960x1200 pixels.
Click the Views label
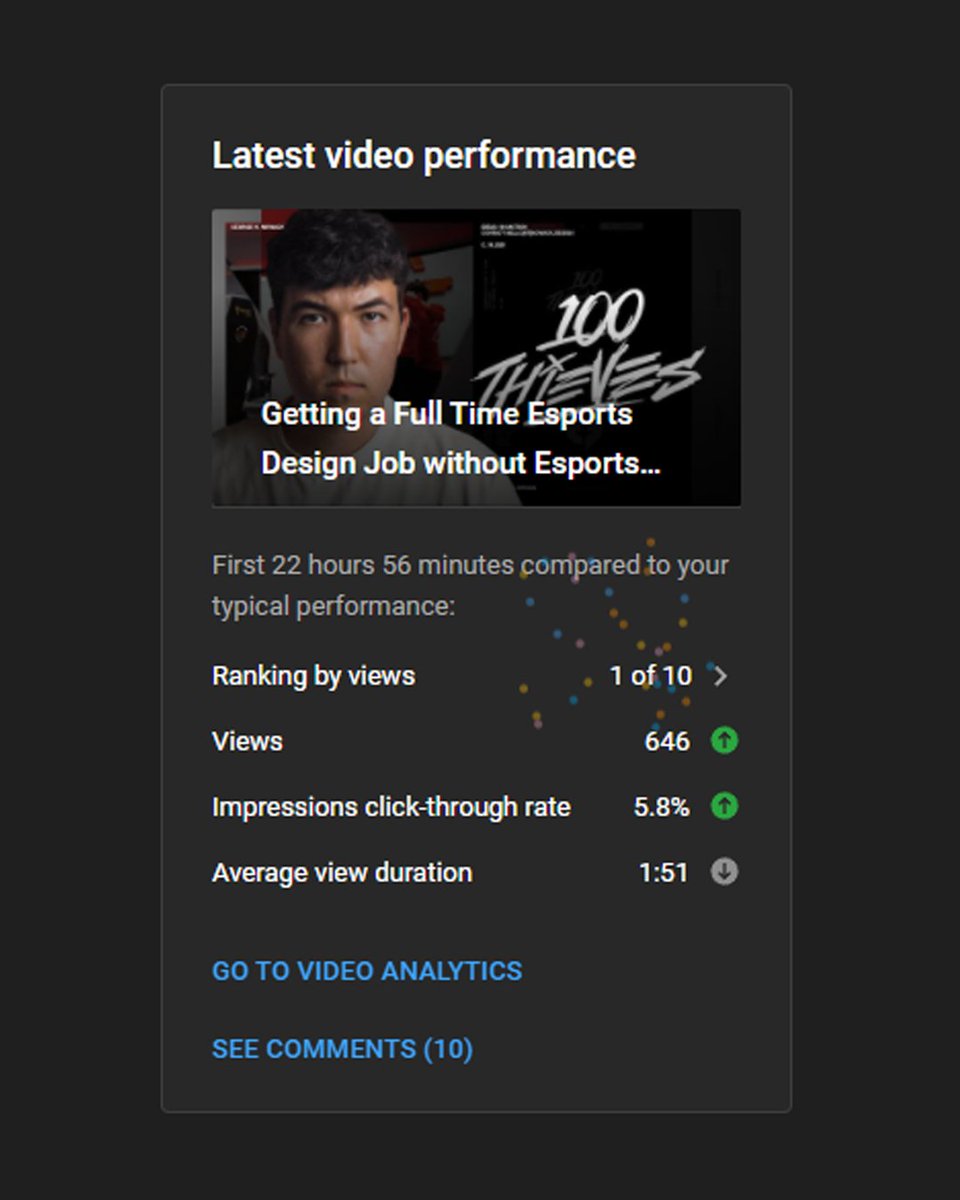point(247,741)
